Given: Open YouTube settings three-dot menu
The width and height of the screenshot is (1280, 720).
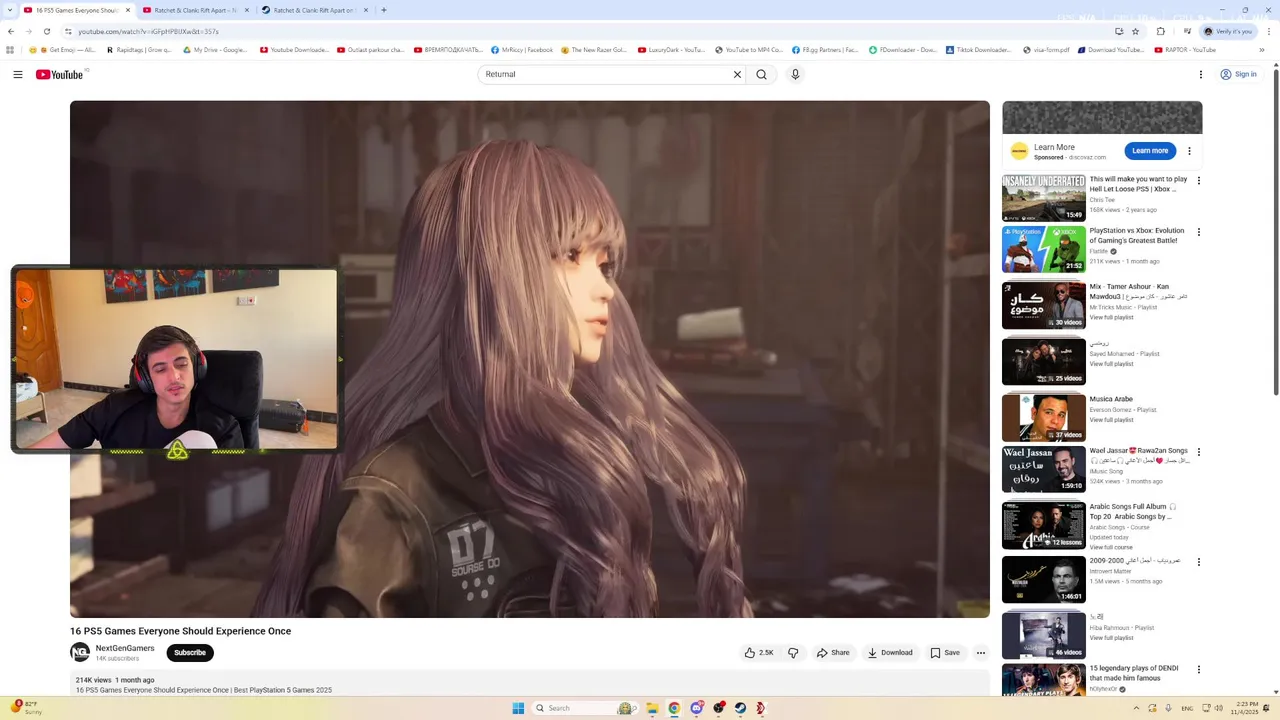Looking at the screenshot, I should [x=1201, y=74].
